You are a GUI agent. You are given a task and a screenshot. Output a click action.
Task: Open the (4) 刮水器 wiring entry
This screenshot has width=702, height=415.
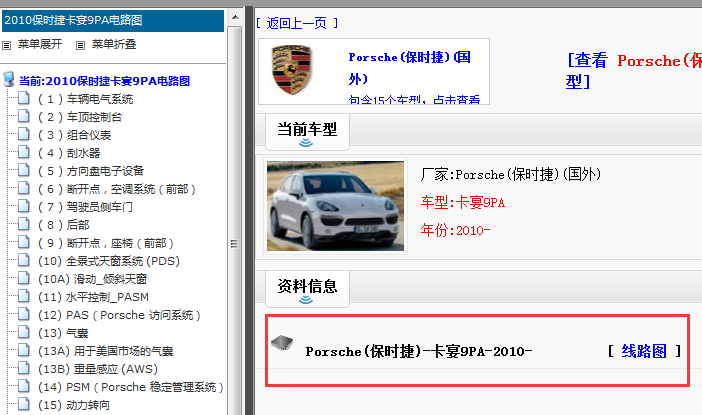69,153
